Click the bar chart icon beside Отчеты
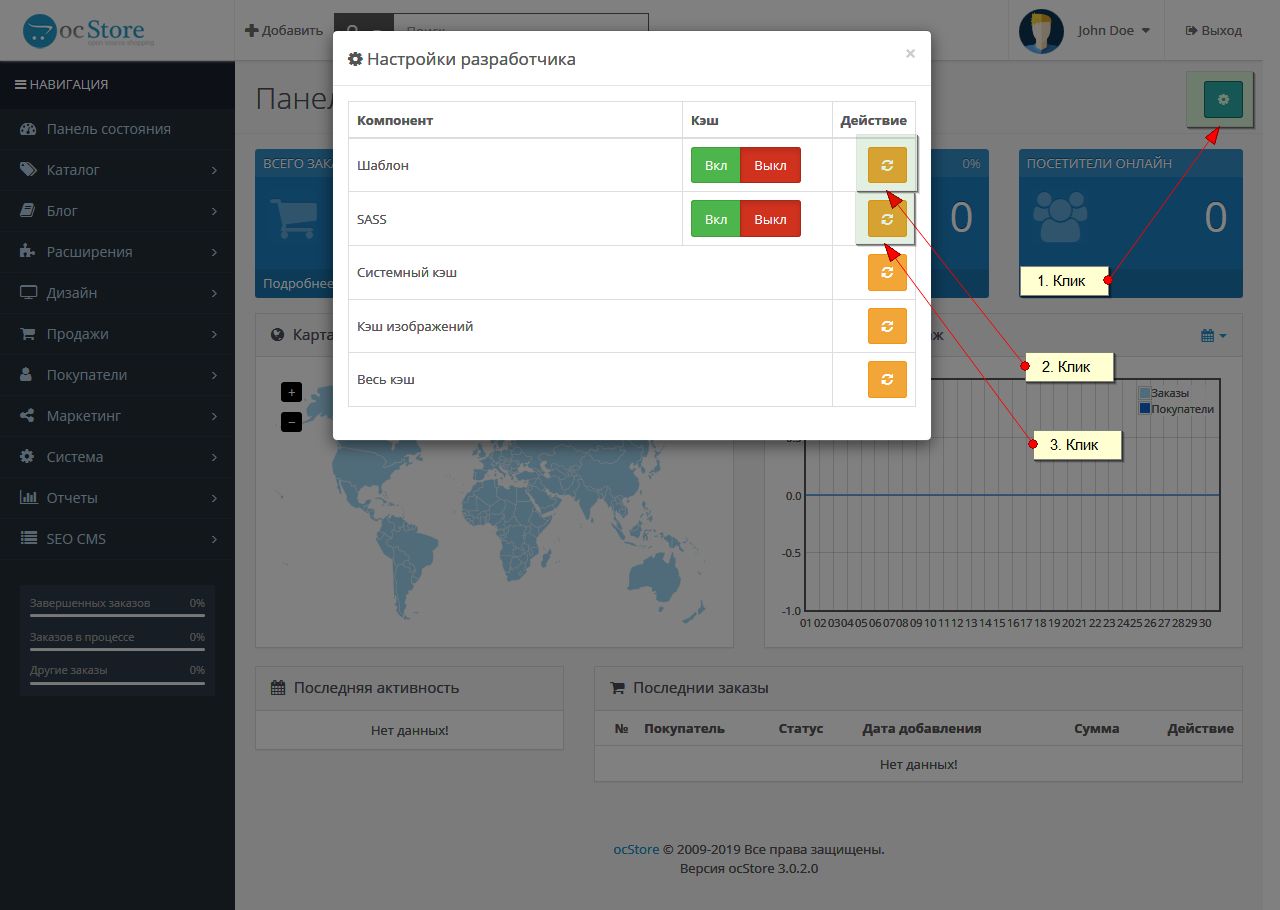Viewport: 1280px width, 910px height. pos(28,498)
